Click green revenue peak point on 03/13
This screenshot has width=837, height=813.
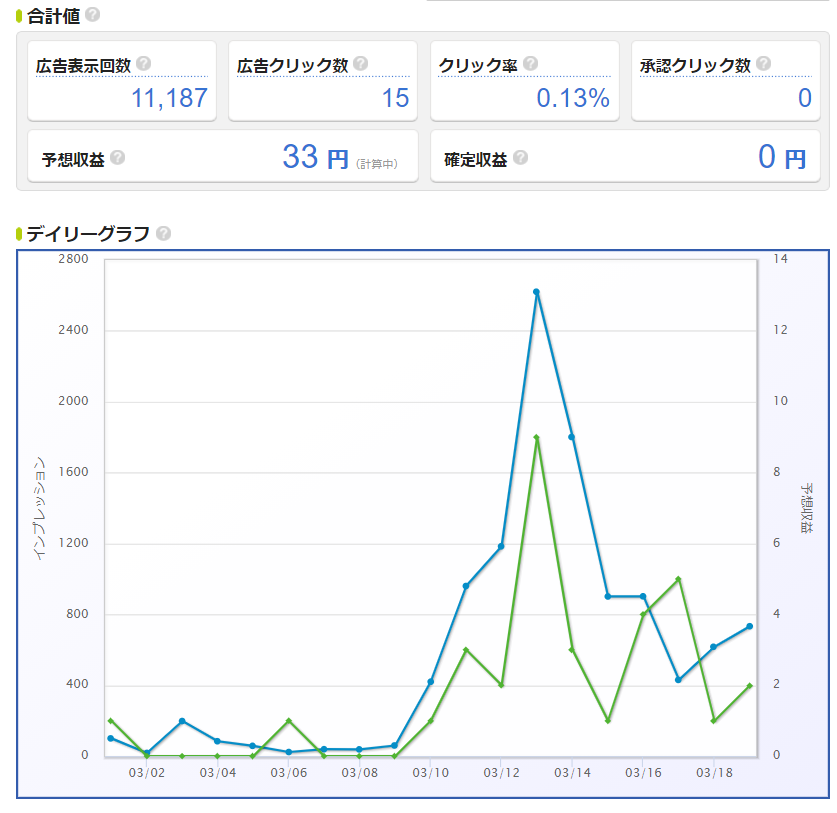click(x=536, y=437)
